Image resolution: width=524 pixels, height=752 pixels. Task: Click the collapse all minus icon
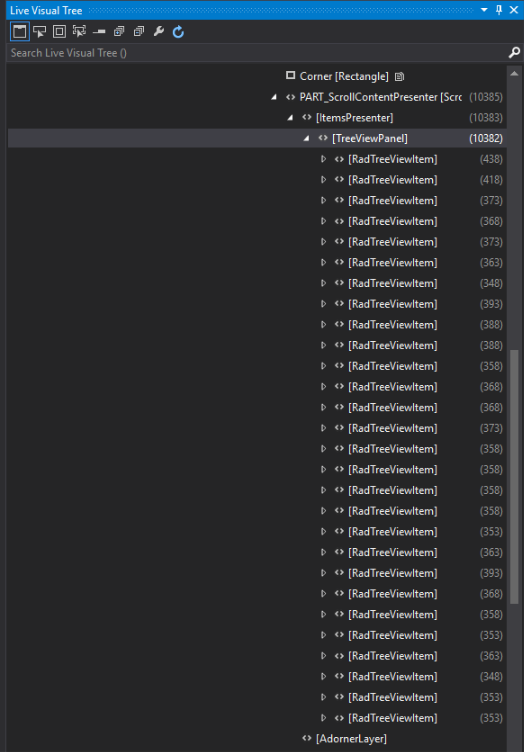pos(139,32)
